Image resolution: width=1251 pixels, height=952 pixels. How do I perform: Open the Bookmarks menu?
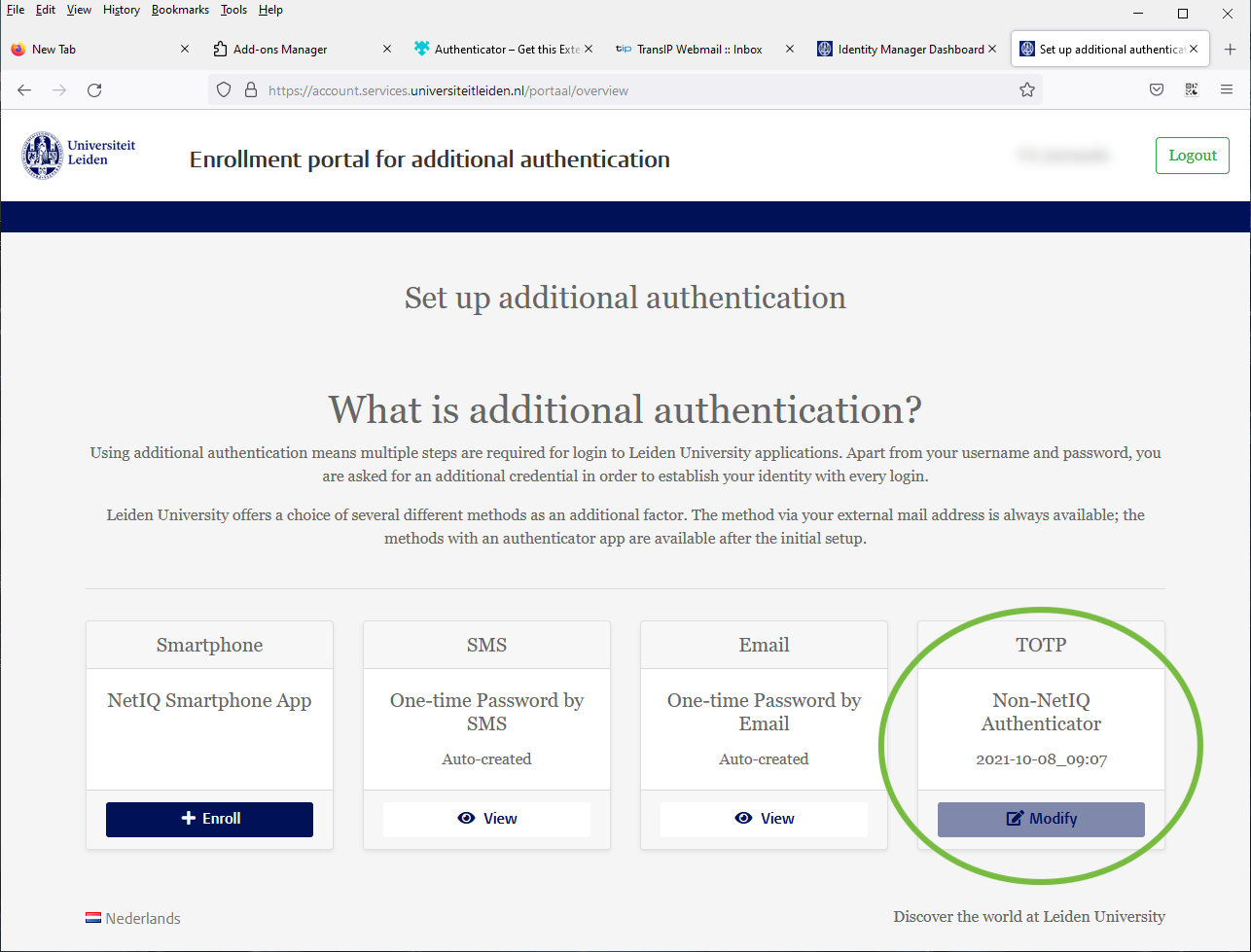coord(180,10)
